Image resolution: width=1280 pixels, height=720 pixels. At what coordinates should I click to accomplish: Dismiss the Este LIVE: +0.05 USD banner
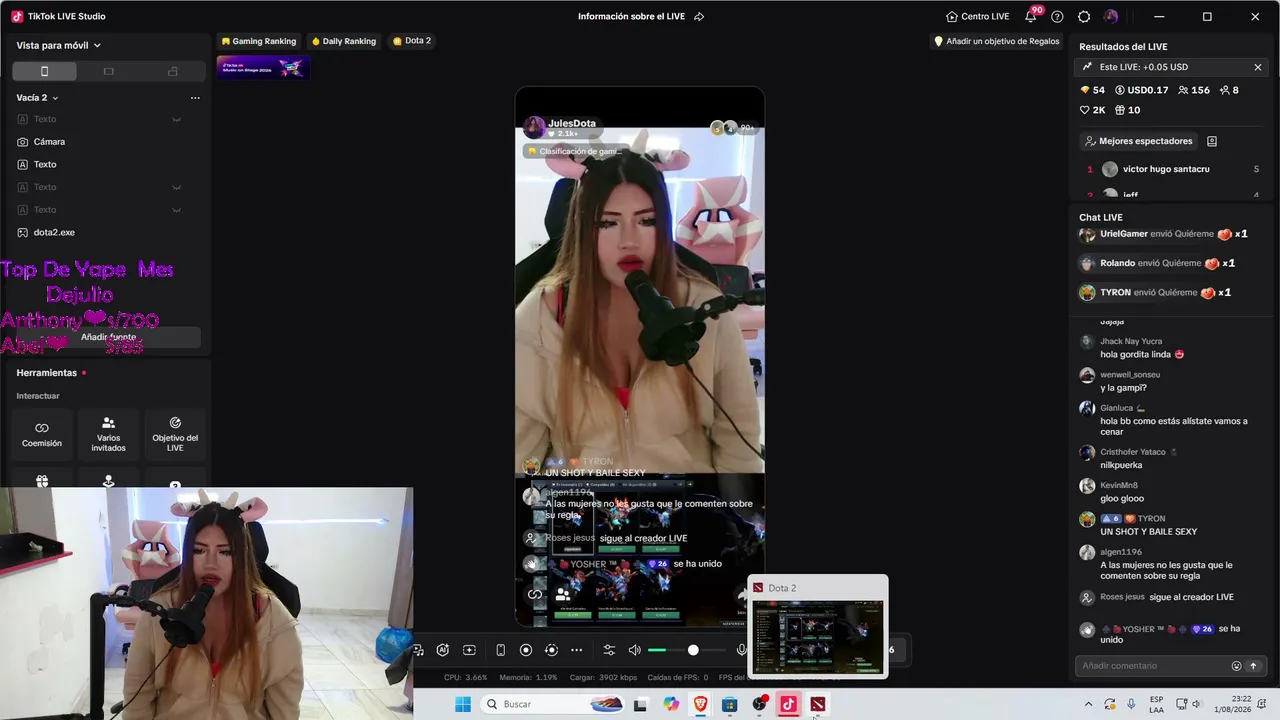(1258, 67)
